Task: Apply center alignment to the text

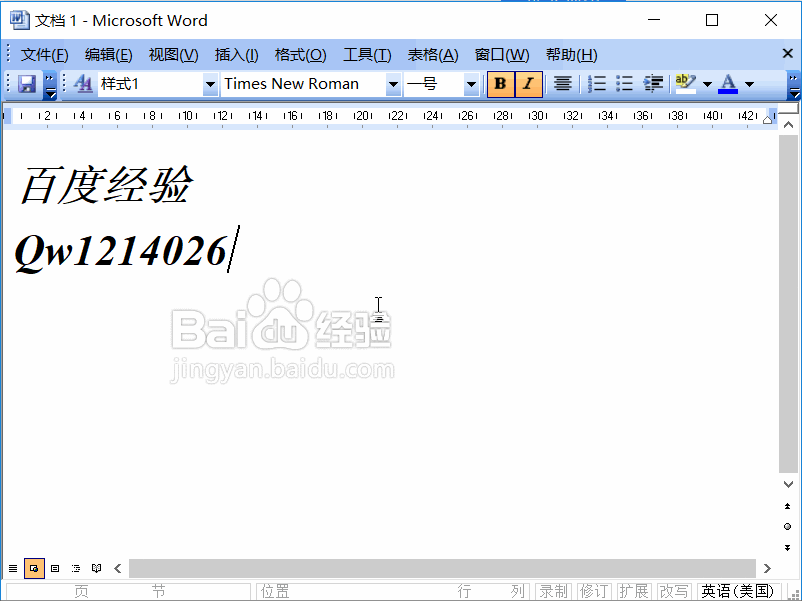Action: pos(561,84)
